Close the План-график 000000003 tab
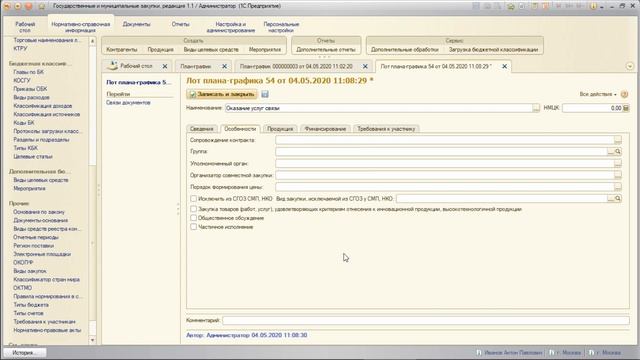The height and width of the screenshot is (360, 640). click(365, 66)
